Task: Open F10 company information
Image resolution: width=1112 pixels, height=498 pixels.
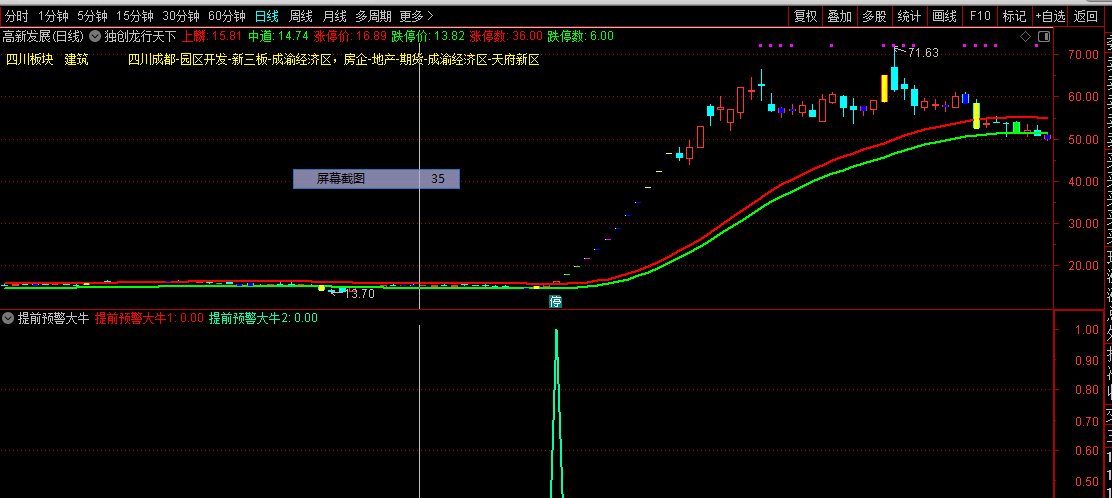Action: click(979, 16)
